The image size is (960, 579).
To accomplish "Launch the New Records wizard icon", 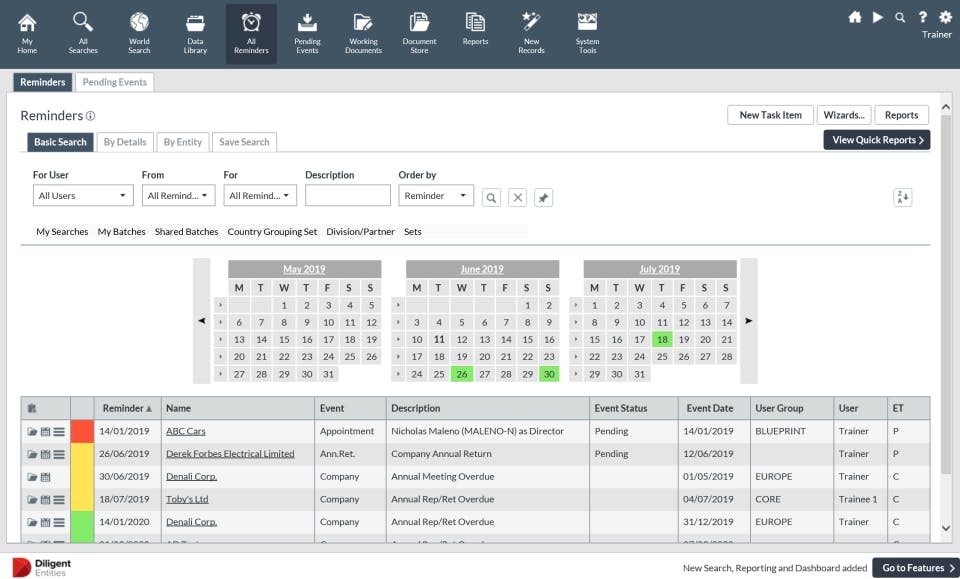I will click(531, 33).
